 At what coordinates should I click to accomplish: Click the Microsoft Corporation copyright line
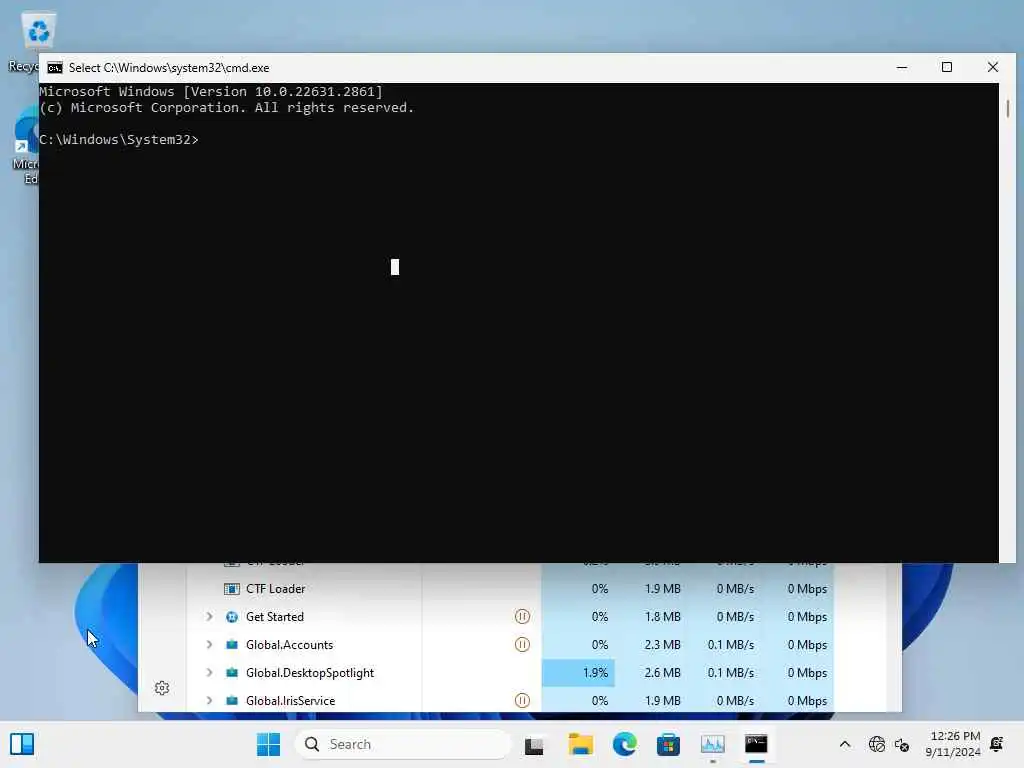point(227,108)
